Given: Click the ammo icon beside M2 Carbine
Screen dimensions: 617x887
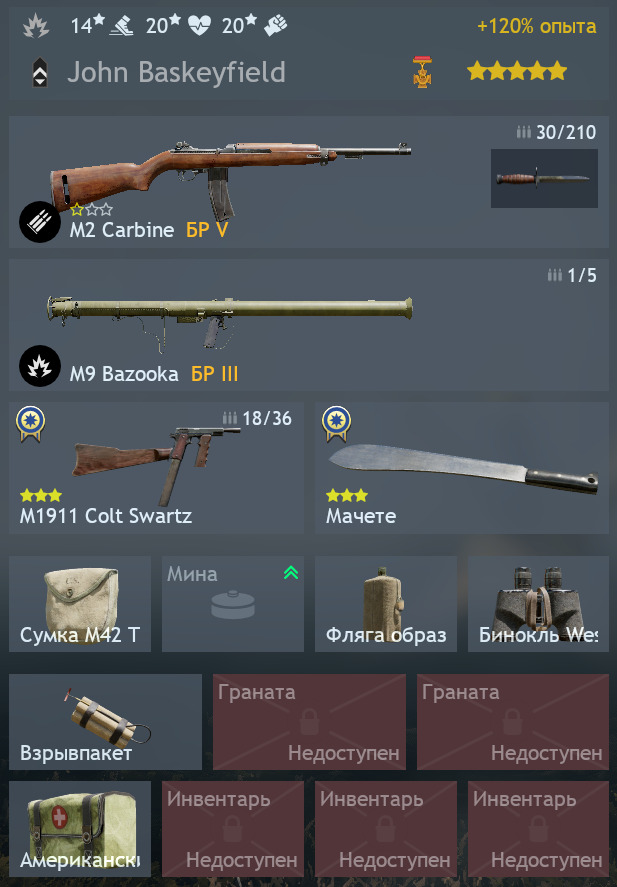Looking at the screenshot, I should (40, 222).
